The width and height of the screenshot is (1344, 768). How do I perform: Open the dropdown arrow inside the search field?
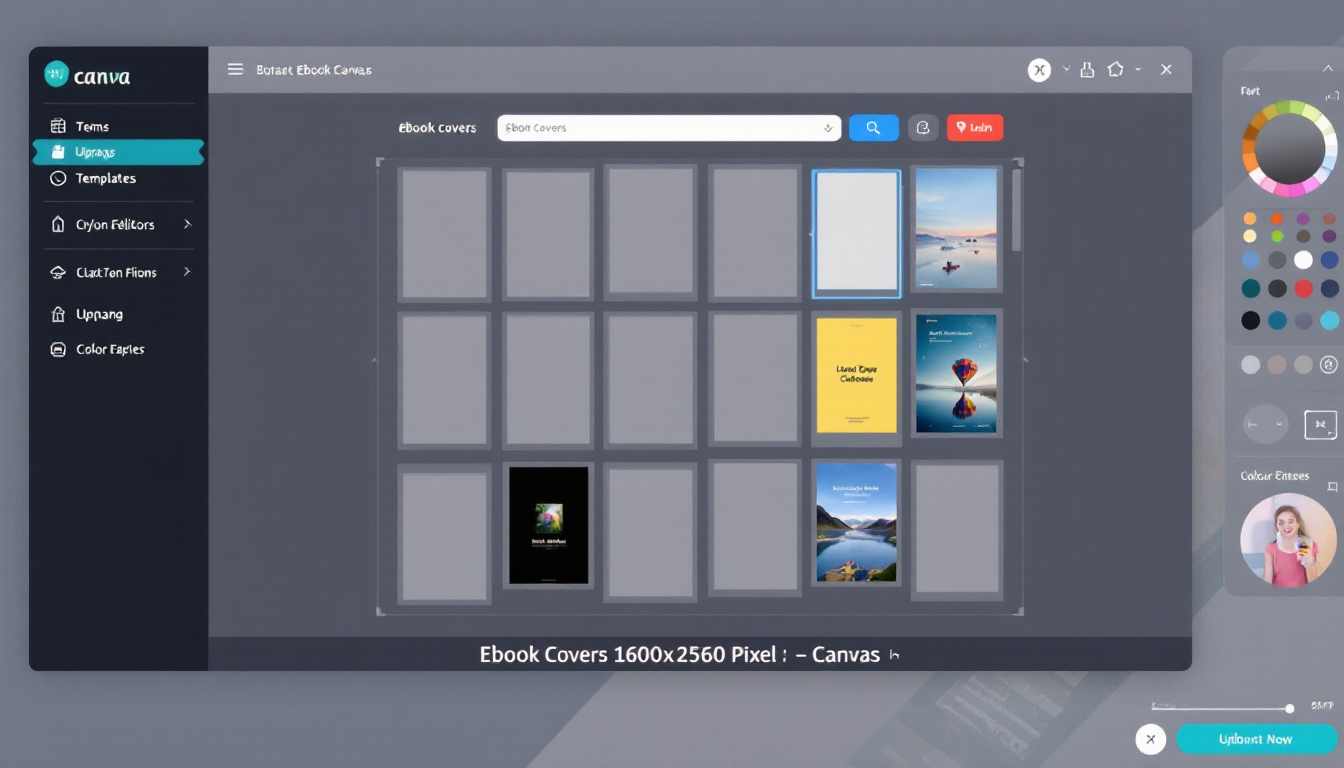pyautogui.click(x=827, y=128)
